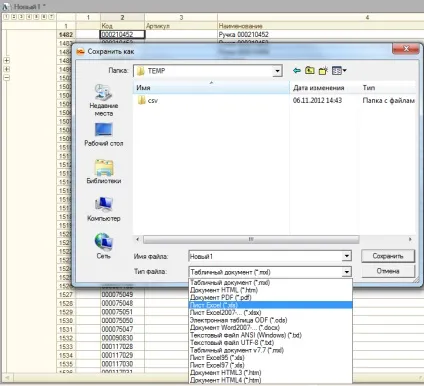Image resolution: width=424 pixels, height=386 pixels.
Task: Collapse the minus group button in outline
Action: click(7, 78)
